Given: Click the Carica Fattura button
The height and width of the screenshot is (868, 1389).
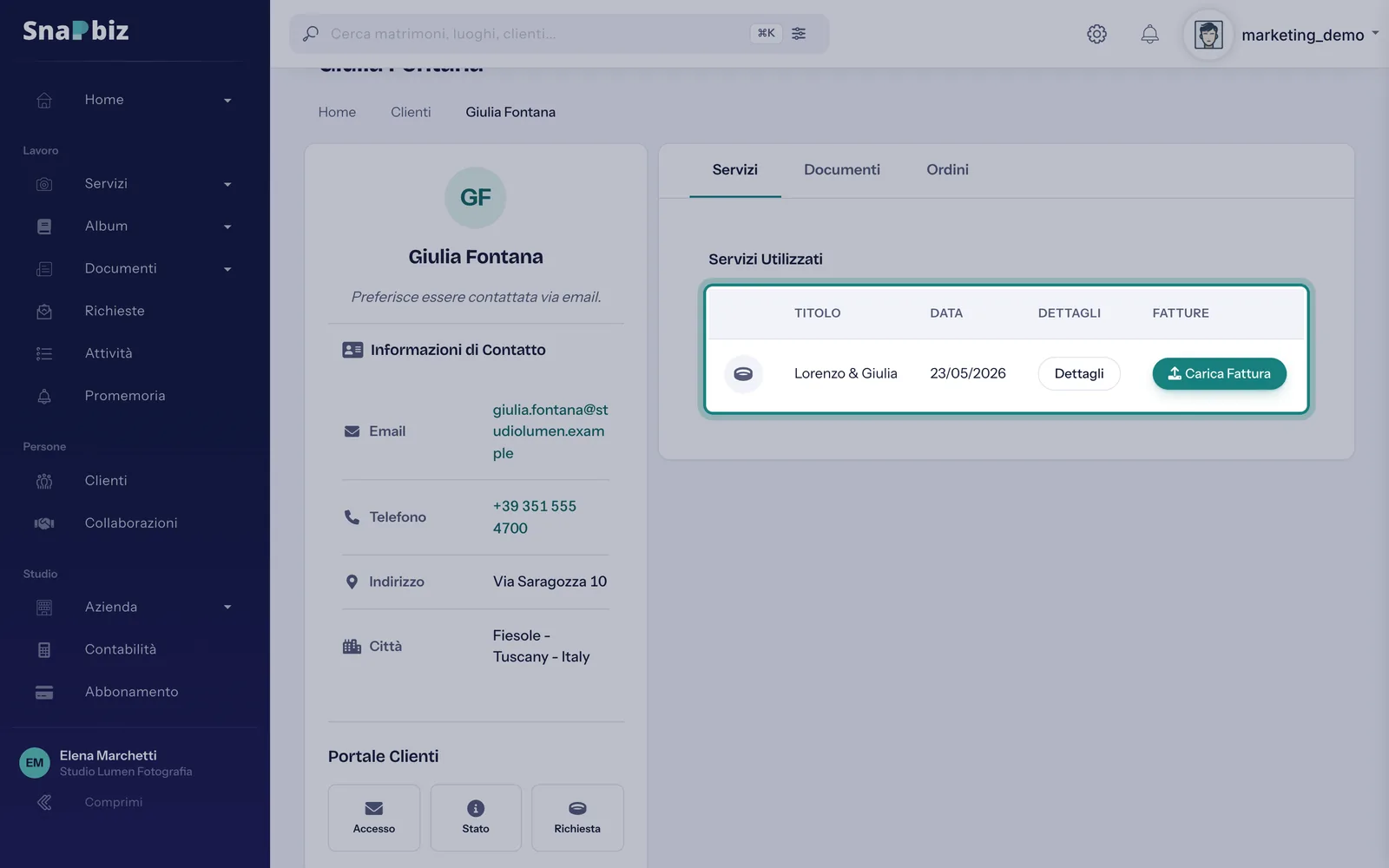Looking at the screenshot, I should 1219,373.
